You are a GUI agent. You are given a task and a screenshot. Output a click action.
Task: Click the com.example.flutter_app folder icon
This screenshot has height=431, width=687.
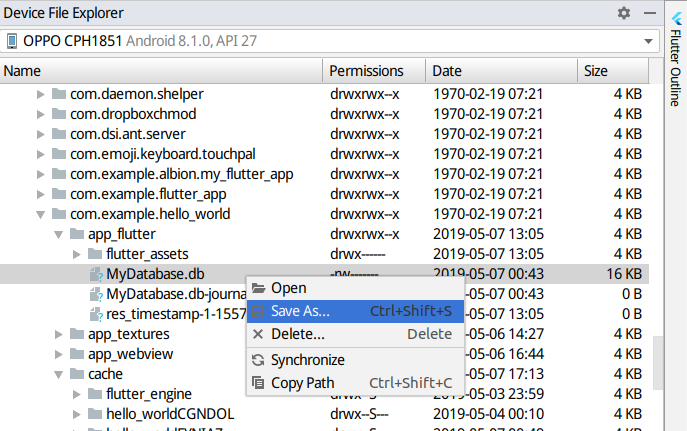(x=59, y=194)
